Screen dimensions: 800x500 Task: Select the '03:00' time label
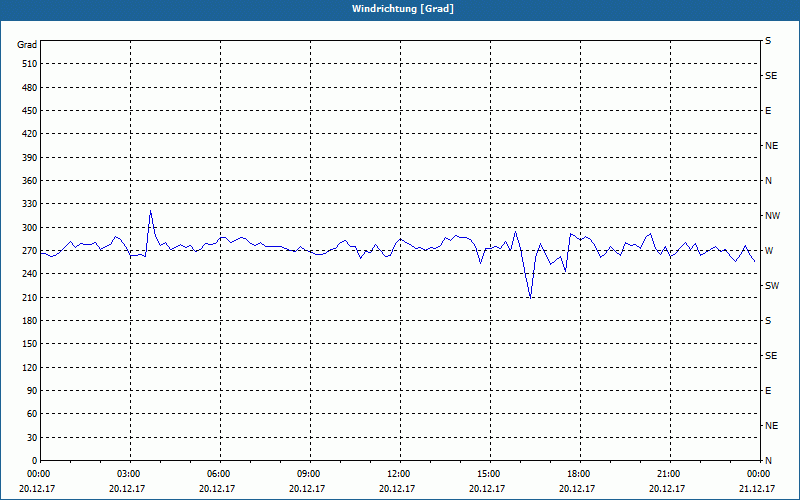pos(130,474)
